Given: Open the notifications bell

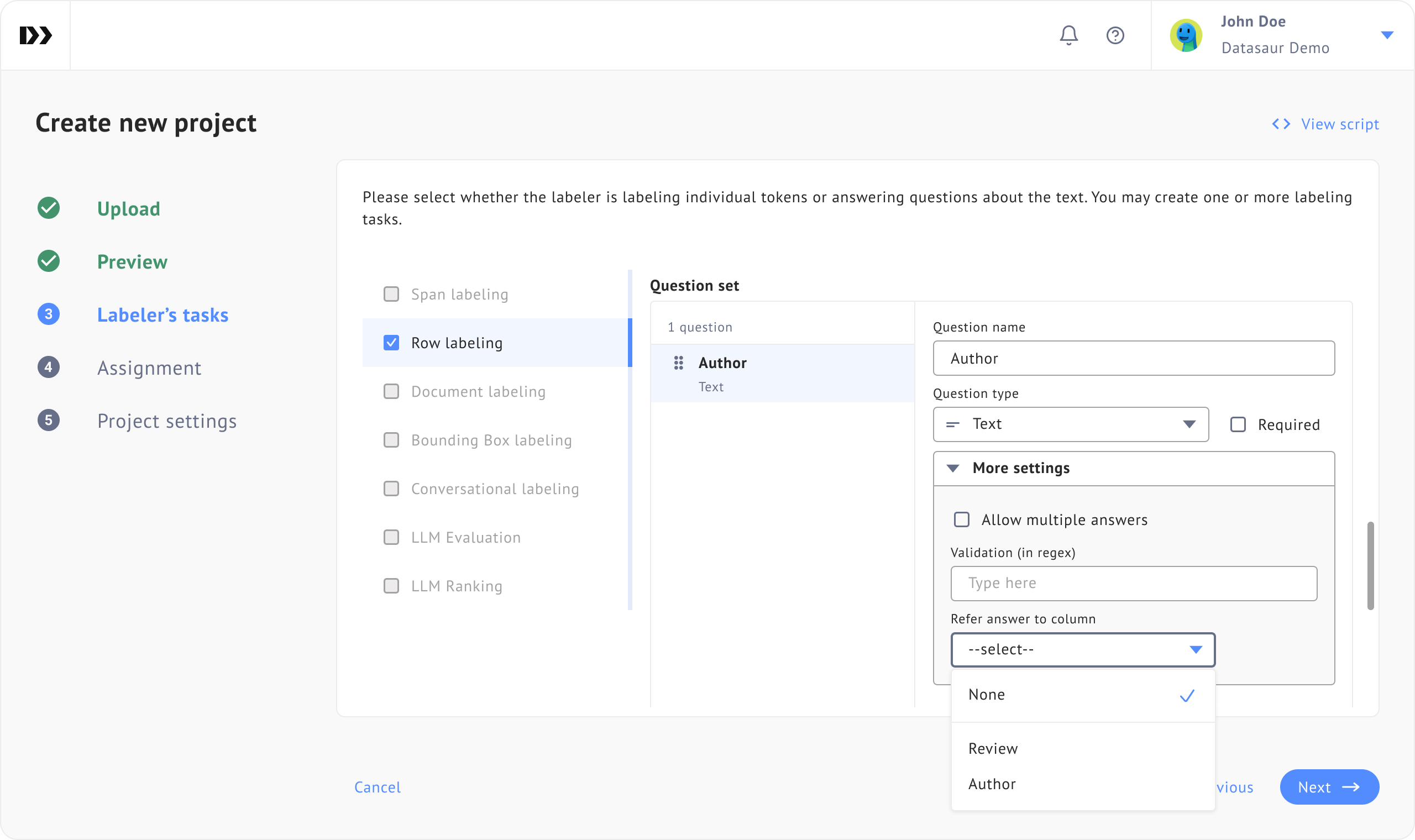Looking at the screenshot, I should pyautogui.click(x=1068, y=35).
